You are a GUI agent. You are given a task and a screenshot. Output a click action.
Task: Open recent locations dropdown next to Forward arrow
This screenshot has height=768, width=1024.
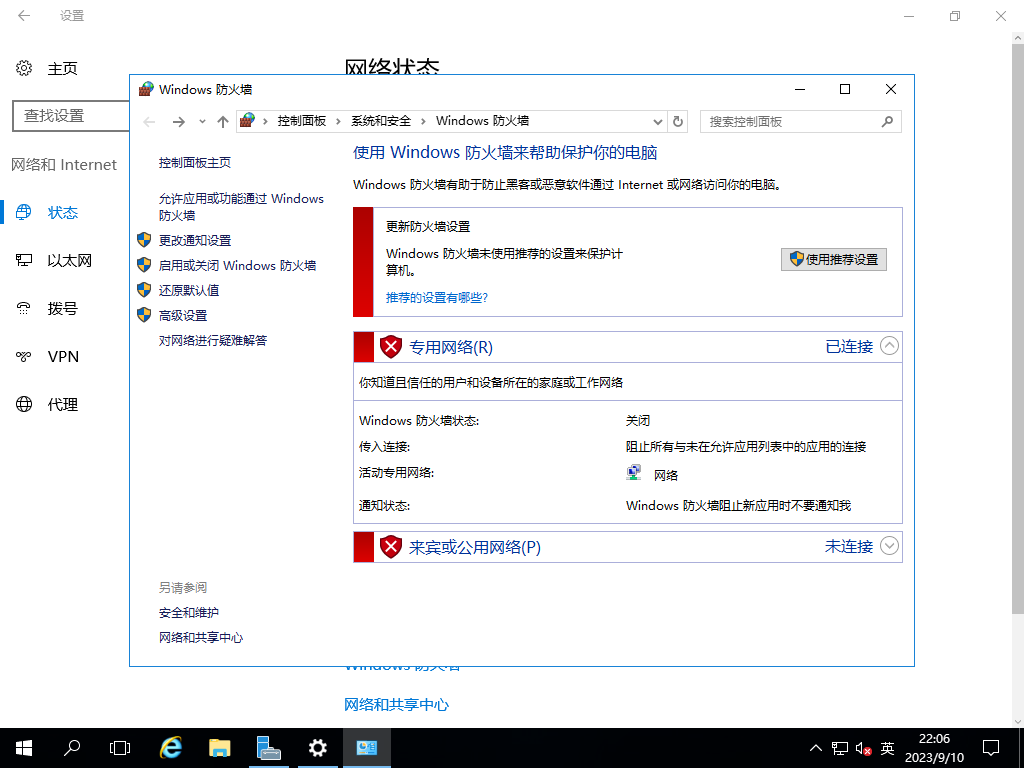tap(202, 121)
